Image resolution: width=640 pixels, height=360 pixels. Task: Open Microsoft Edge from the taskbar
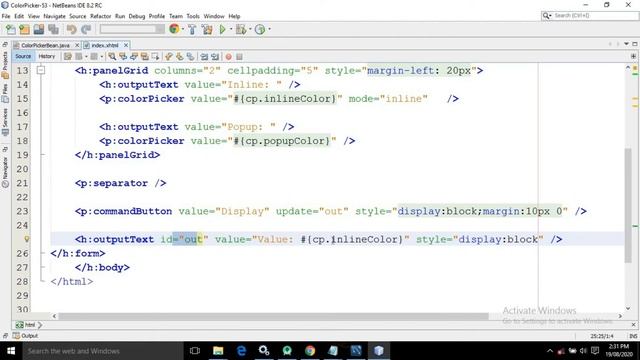pos(241,351)
